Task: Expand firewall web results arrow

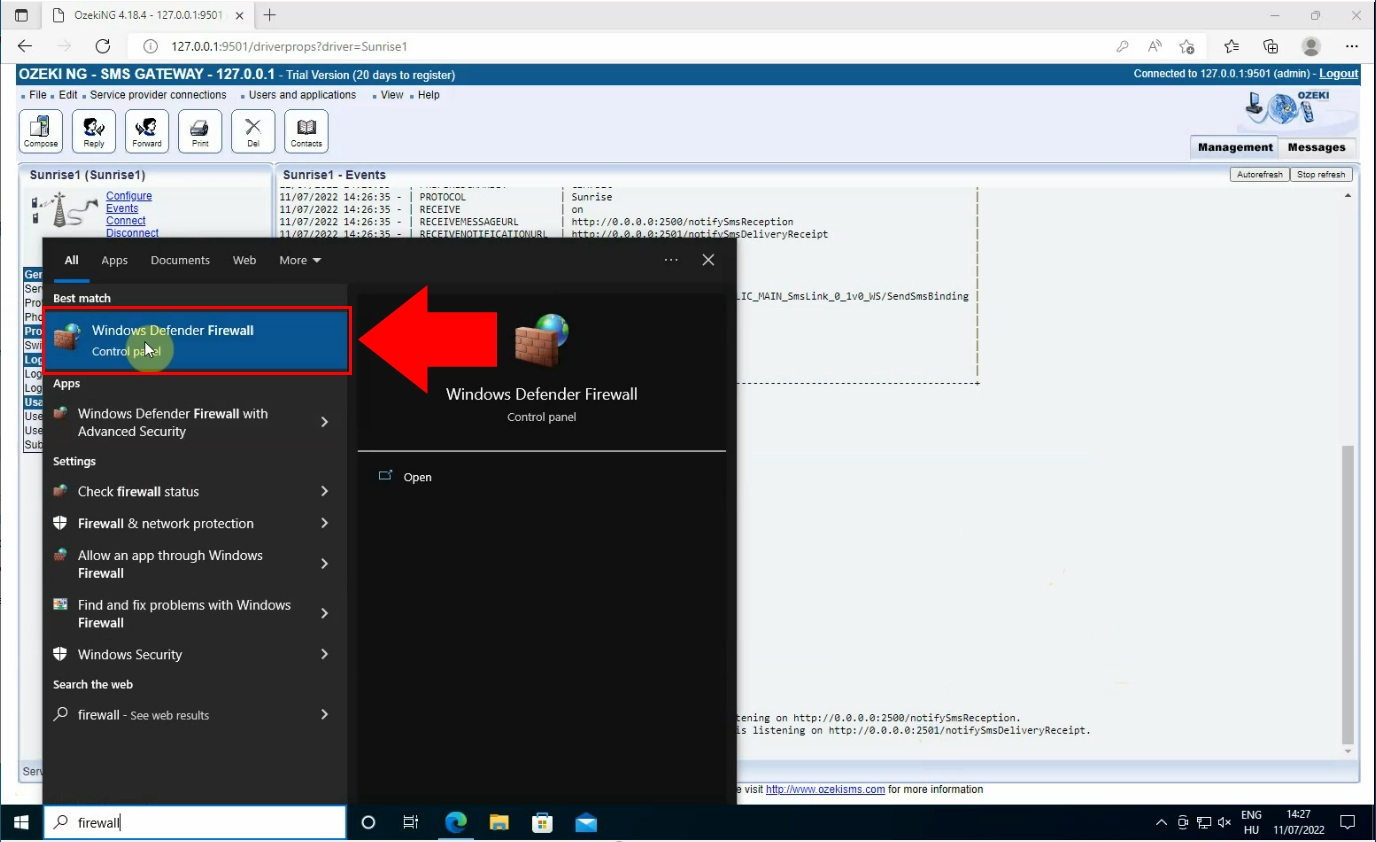Action: (324, 714)
